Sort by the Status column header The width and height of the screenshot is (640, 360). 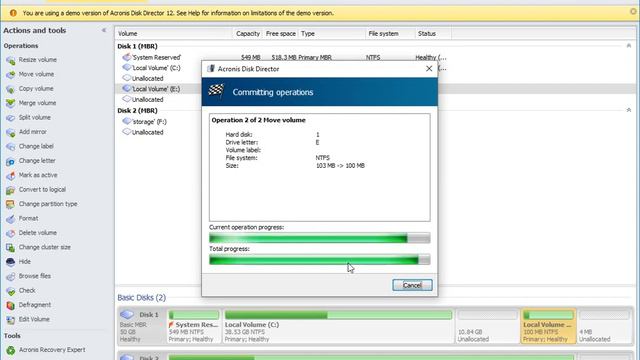pos(433,33)
